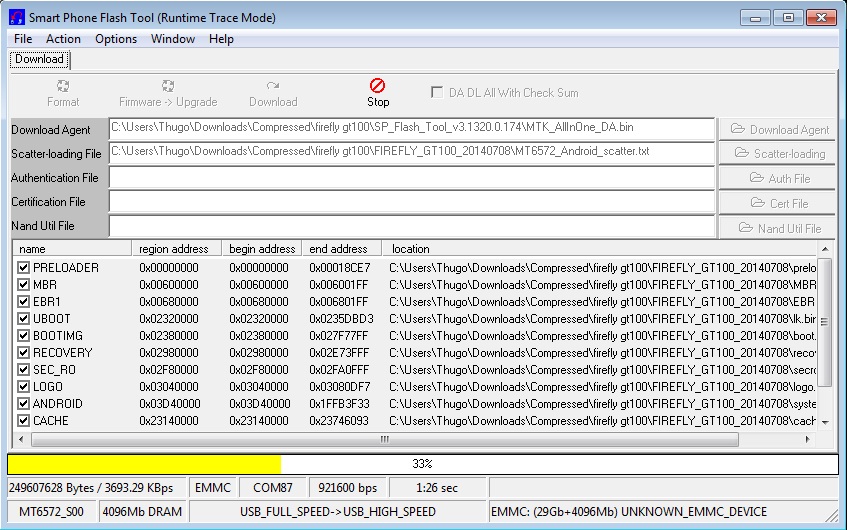Uncheck the EBR1 partition checkbox

tap(23, 301)
